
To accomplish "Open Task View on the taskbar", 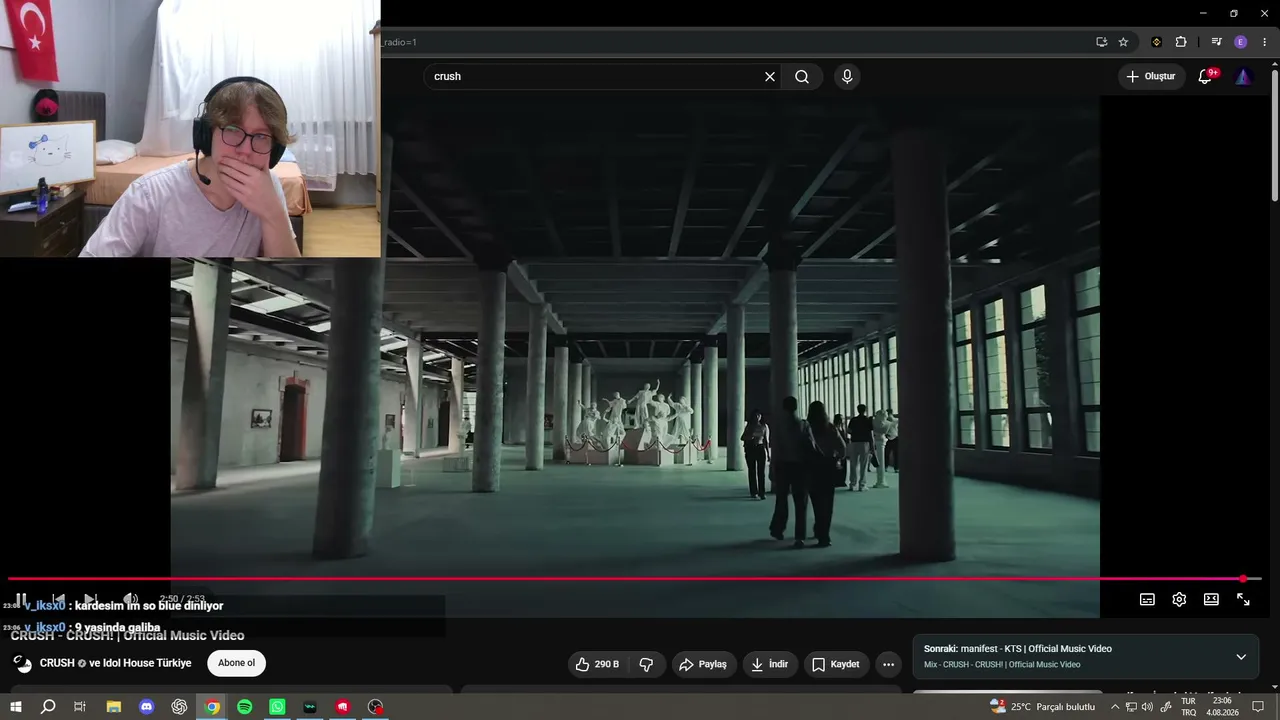I will pyautogui.click(x=80, y=707).
